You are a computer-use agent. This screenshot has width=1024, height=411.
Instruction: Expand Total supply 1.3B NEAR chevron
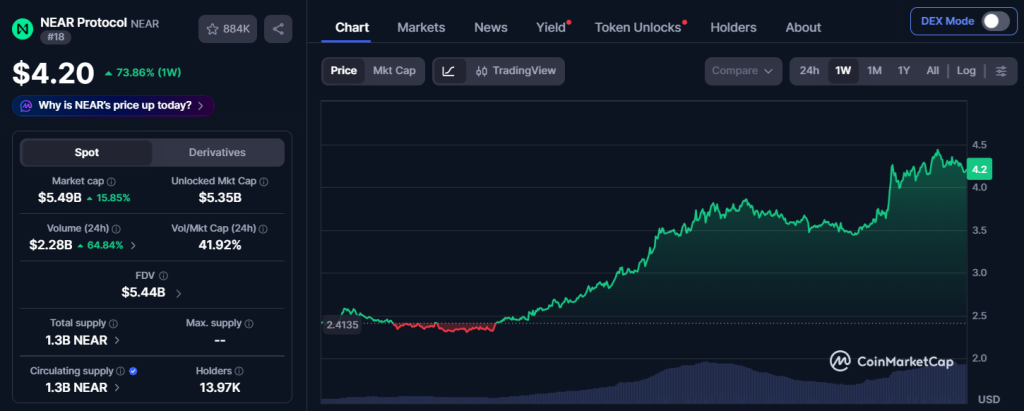pyautogui.click(x=117, y=340)
